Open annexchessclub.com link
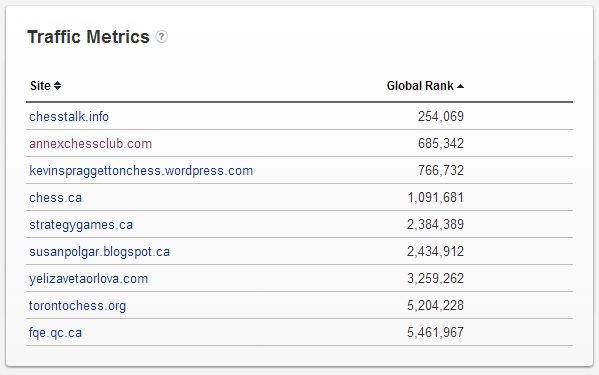This screenshot has width=599, height=375. [91, 143]
